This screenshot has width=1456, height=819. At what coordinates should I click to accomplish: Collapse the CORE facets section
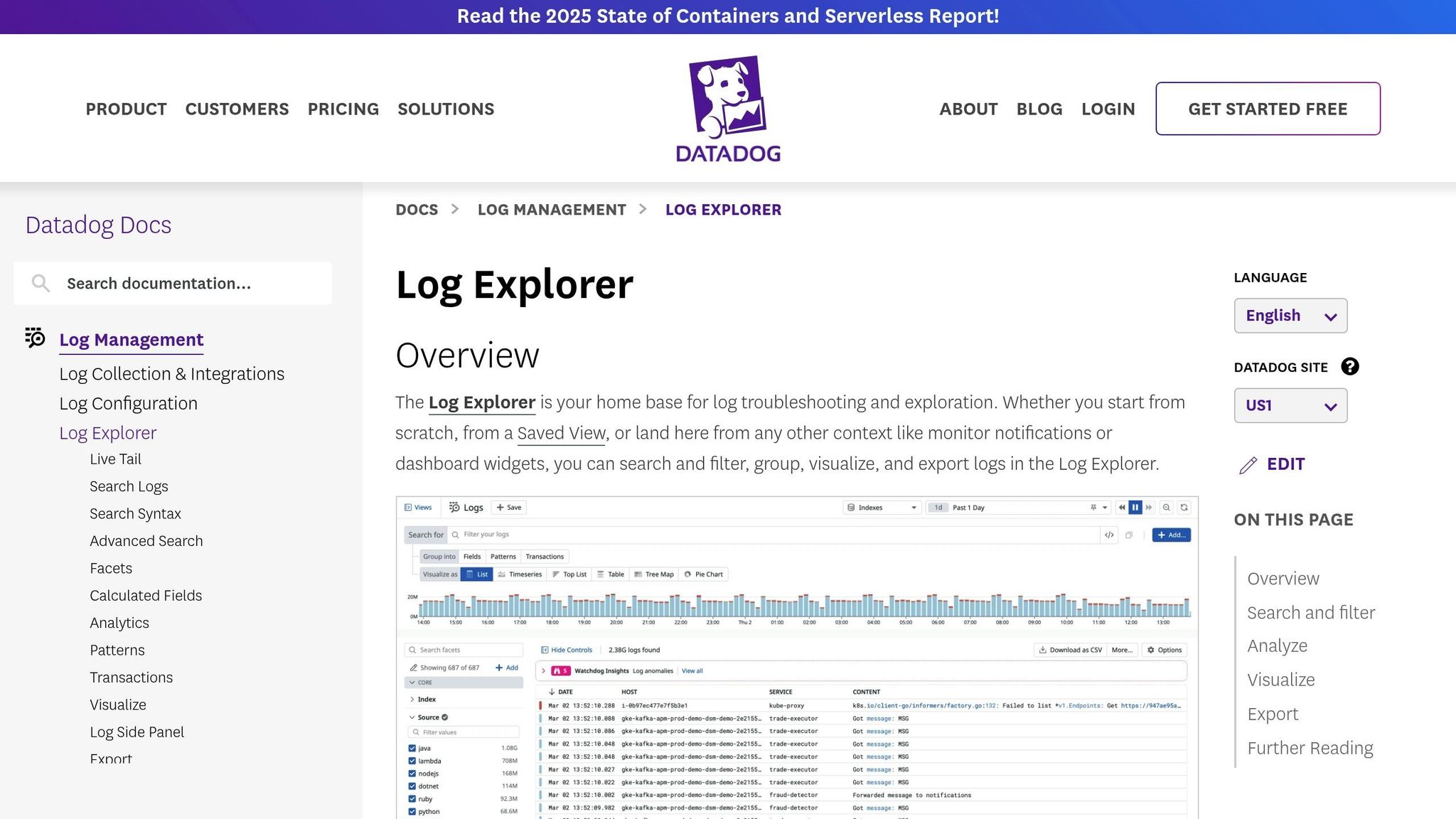click(x=412, y=682)
